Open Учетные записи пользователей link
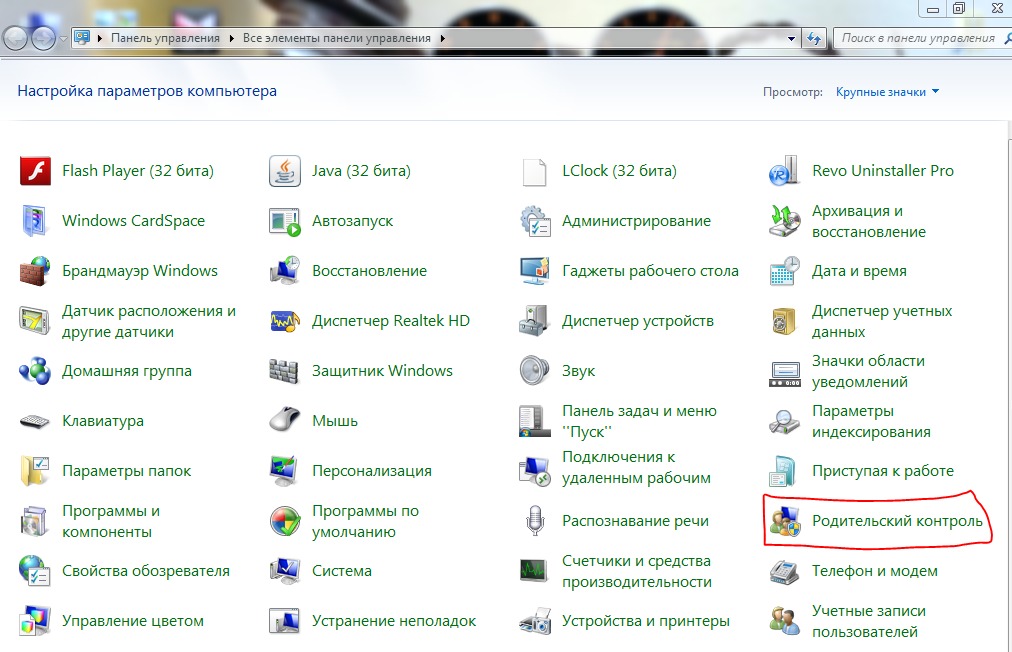 click(869, 621)
